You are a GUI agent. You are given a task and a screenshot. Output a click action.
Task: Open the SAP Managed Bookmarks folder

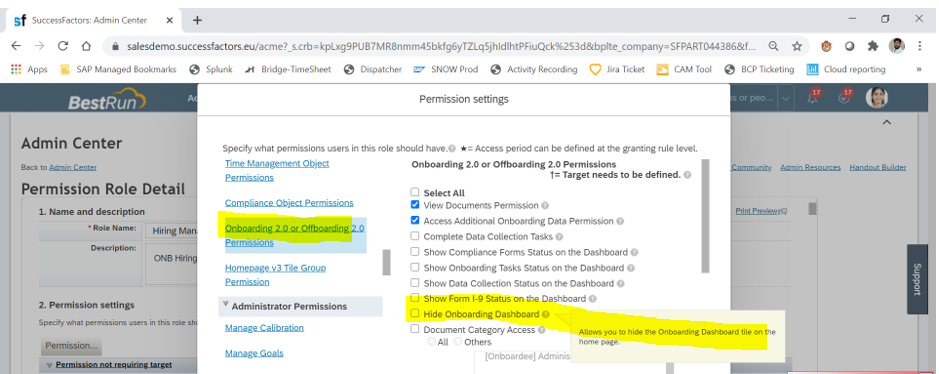pos(119,69)
